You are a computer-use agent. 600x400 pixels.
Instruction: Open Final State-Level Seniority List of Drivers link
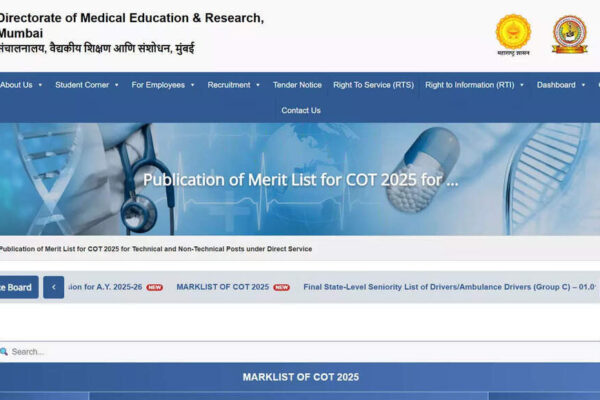coord(449,287)
